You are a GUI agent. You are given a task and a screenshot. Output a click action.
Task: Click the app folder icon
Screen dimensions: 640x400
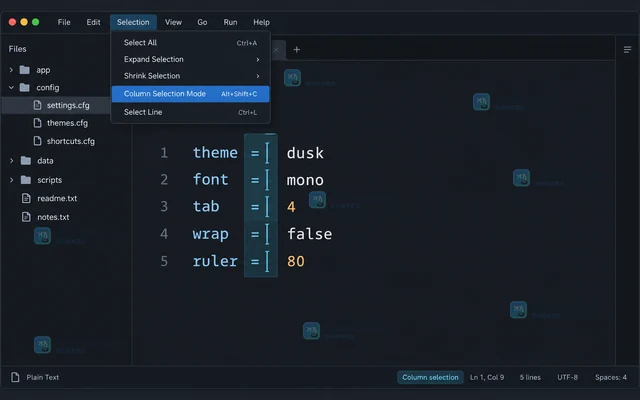pos(25,70)
